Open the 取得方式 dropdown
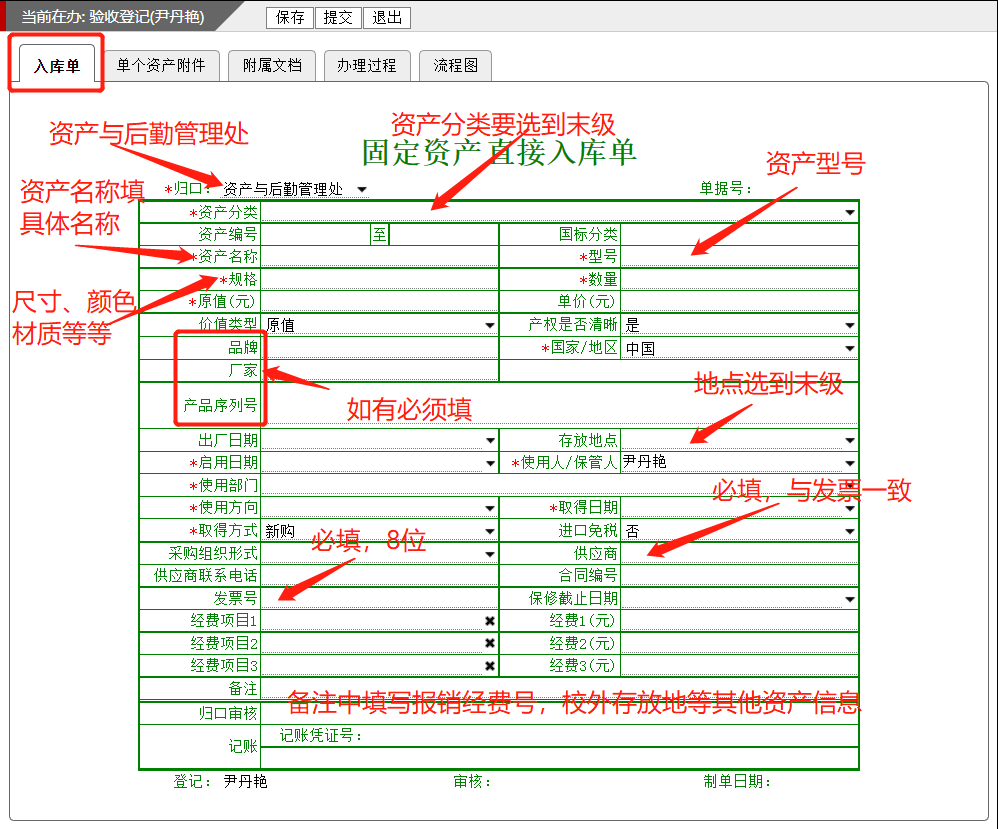Screen dimensions: 998x829 489,531
